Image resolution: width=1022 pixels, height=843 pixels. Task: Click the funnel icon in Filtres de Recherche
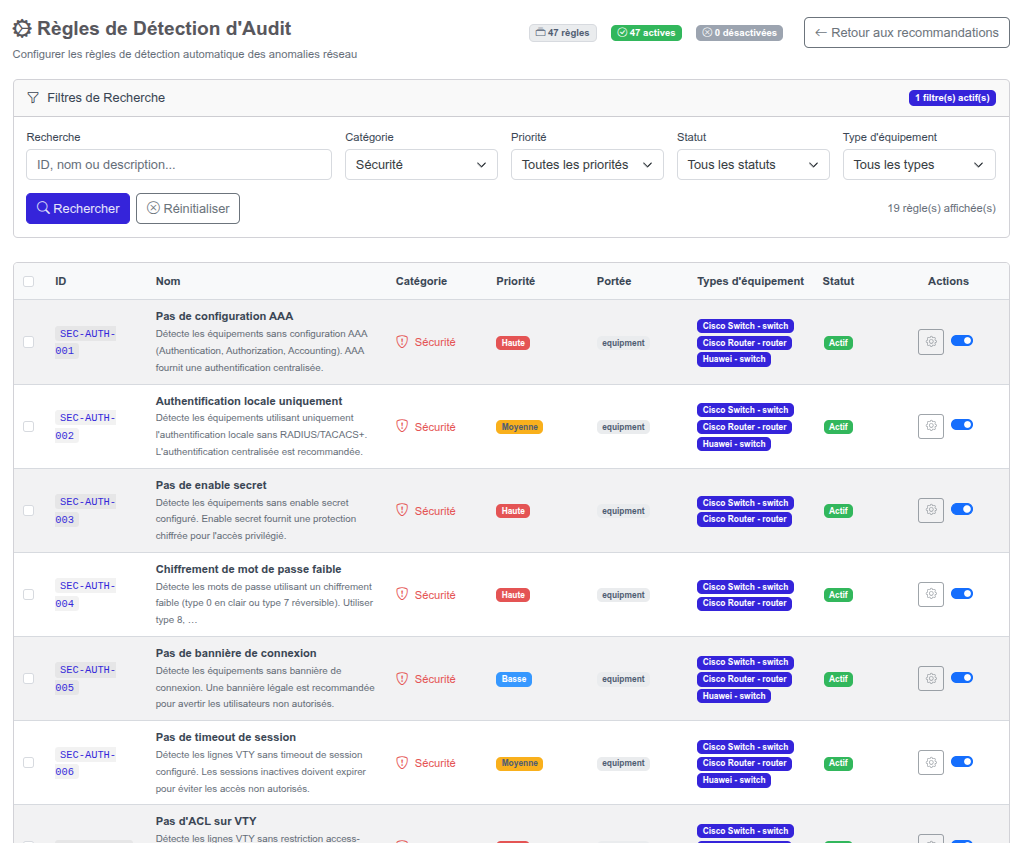click(36, 97)
